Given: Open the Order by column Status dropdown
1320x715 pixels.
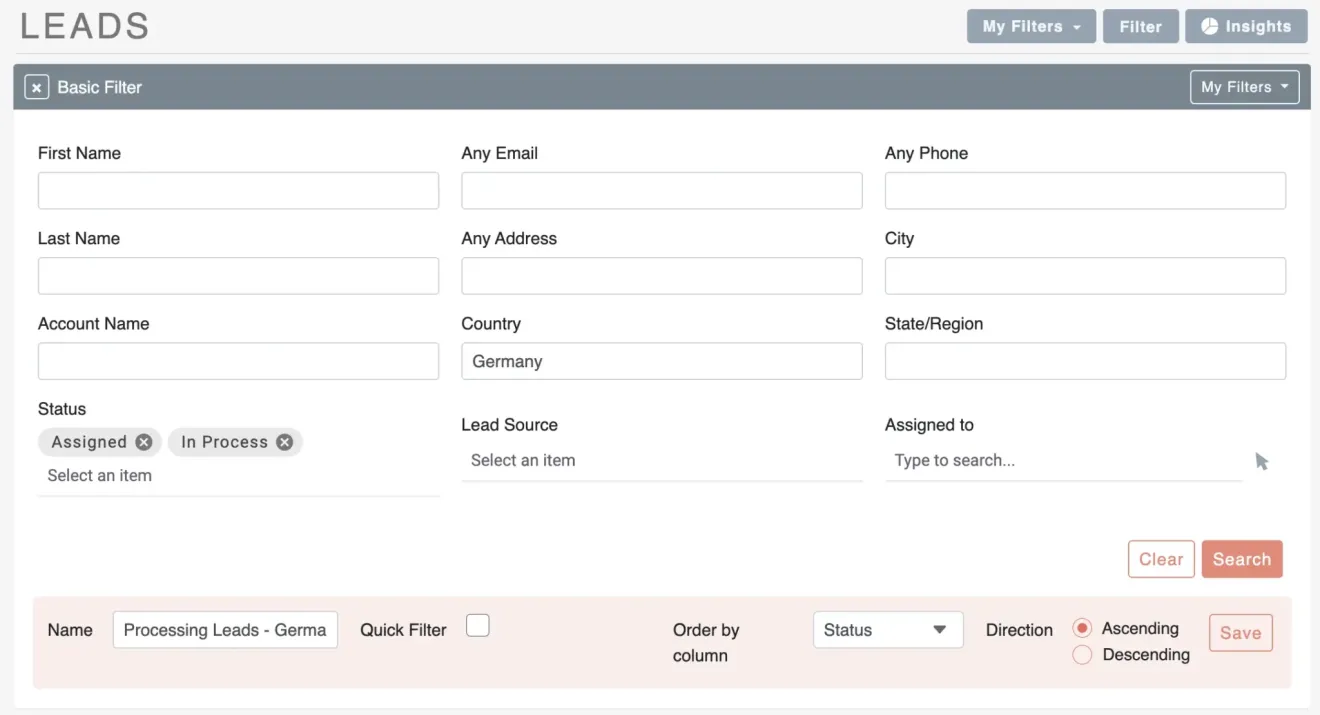Looking at the screenshot, I should pos(887,629).
